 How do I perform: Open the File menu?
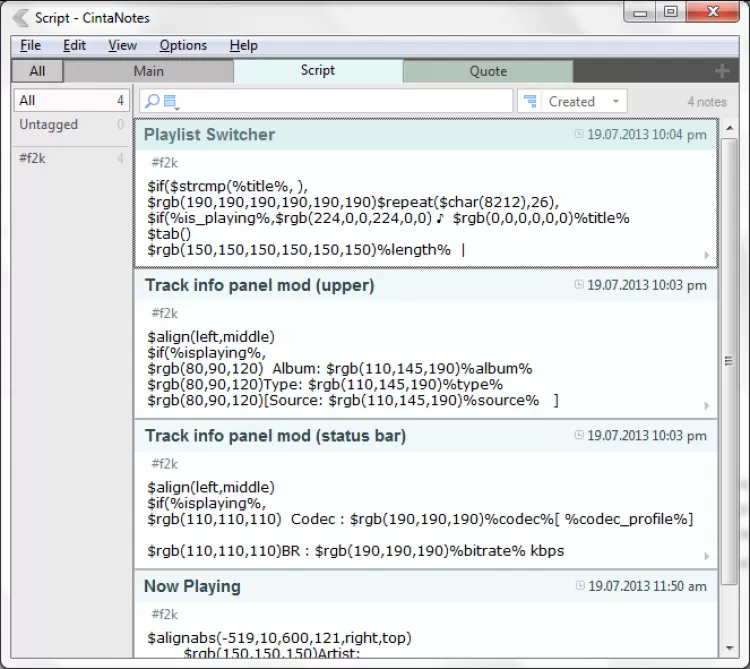30,45
